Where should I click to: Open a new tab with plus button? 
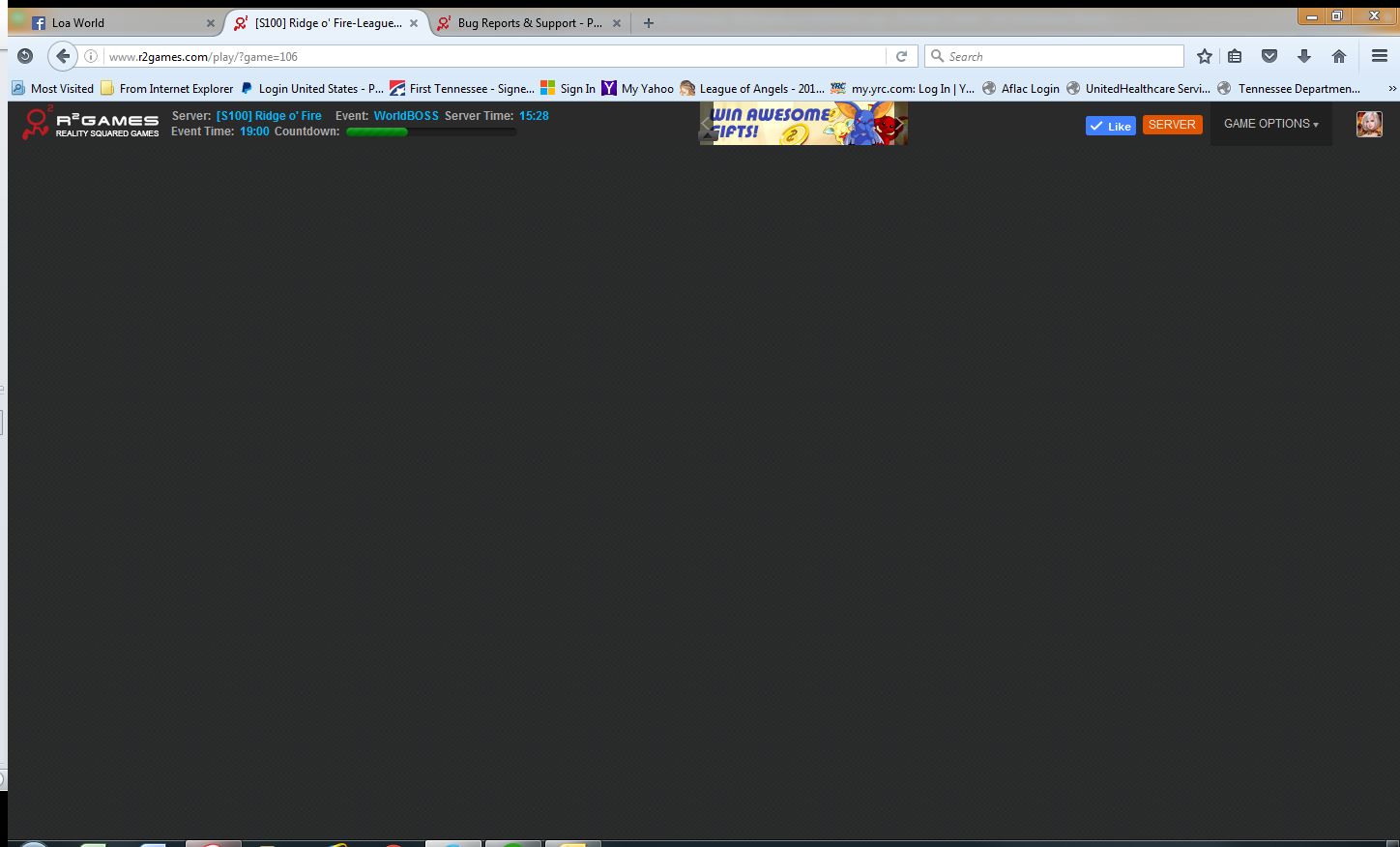tap(649, 22)
